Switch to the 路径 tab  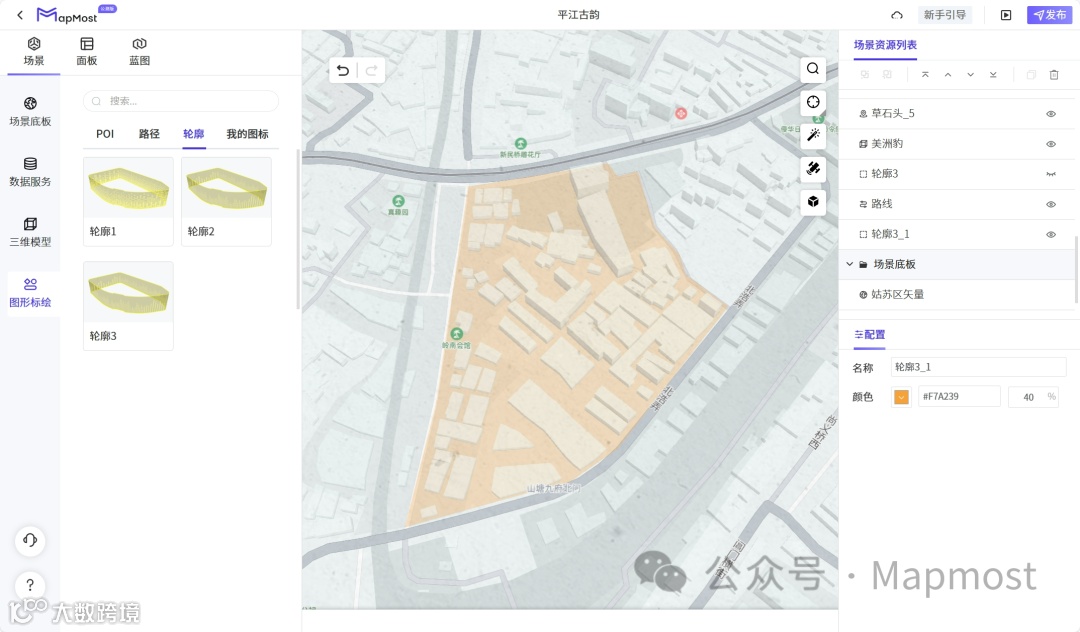click(149, 134)
